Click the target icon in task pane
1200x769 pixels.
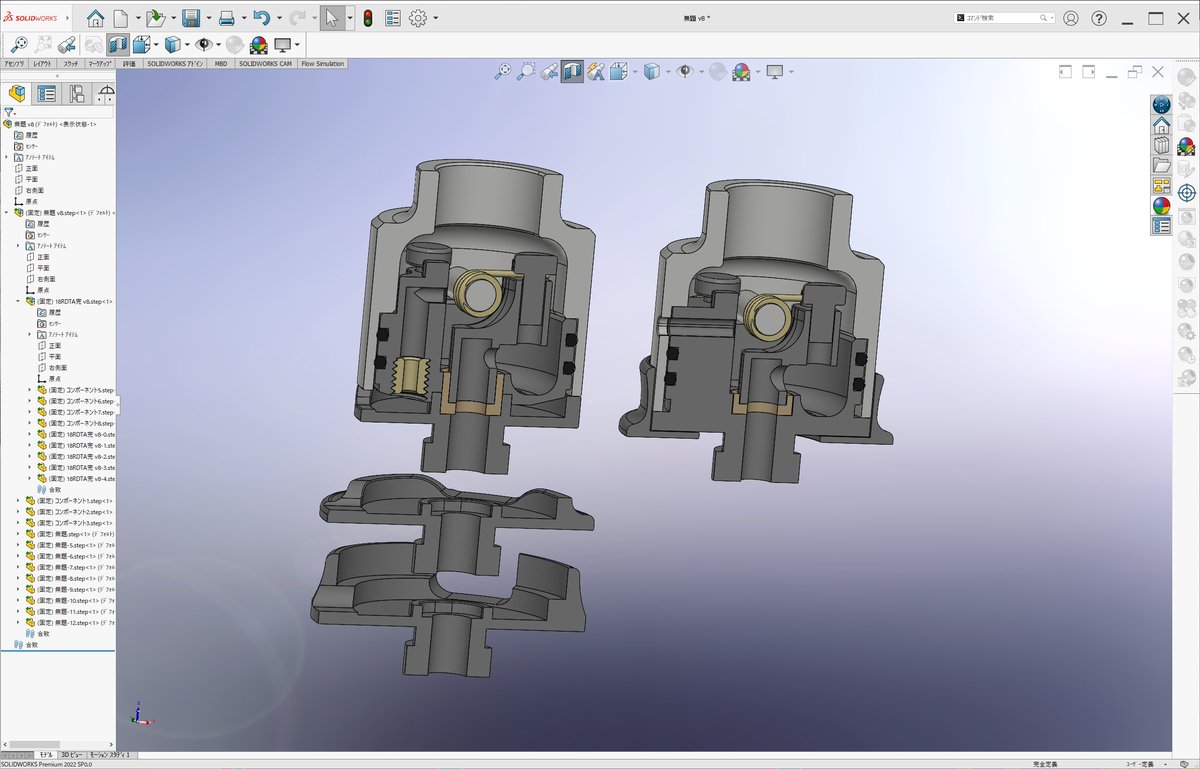click(1187, 192)
